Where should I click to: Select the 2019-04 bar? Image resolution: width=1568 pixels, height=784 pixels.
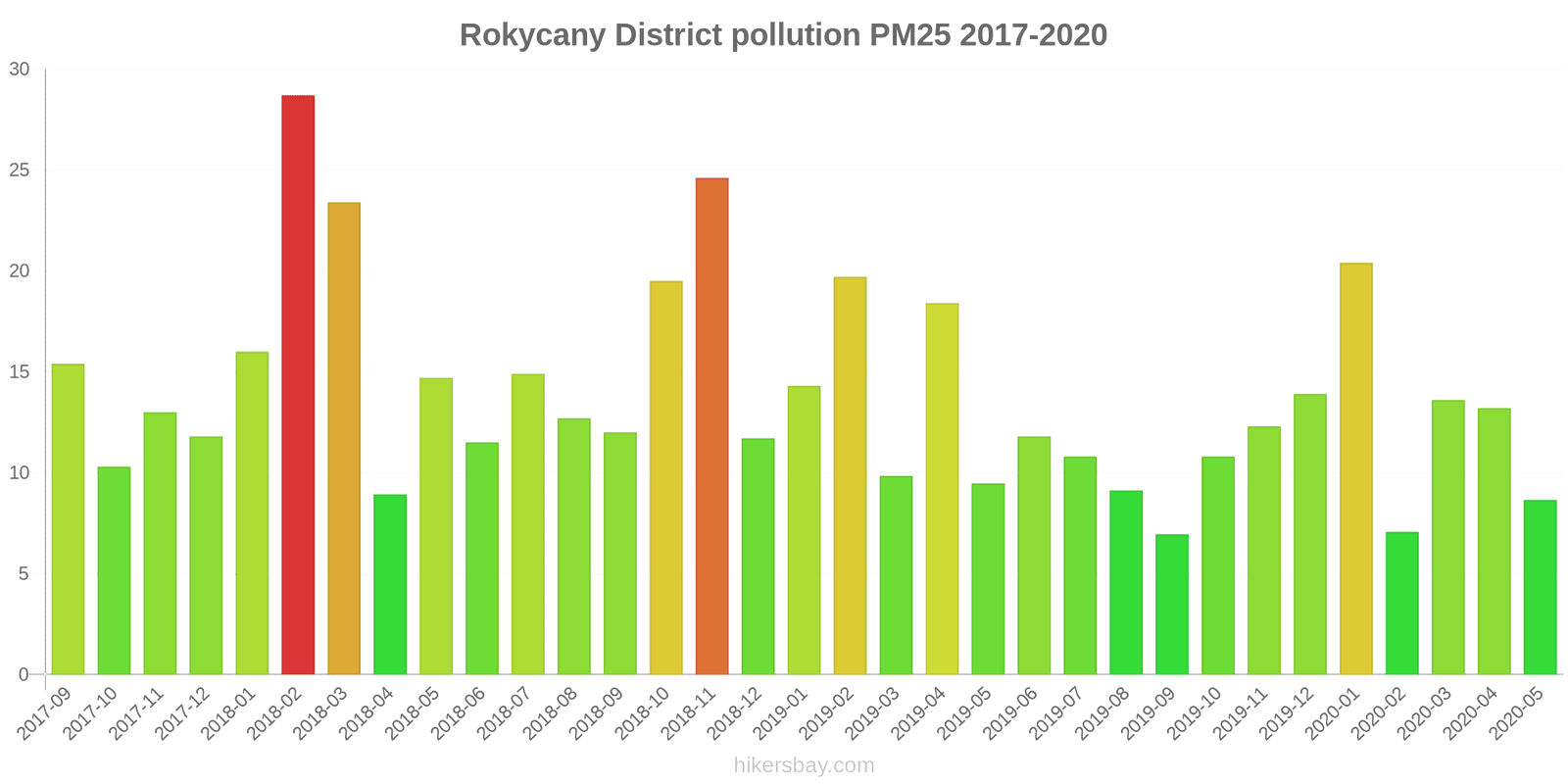(942, 489)
